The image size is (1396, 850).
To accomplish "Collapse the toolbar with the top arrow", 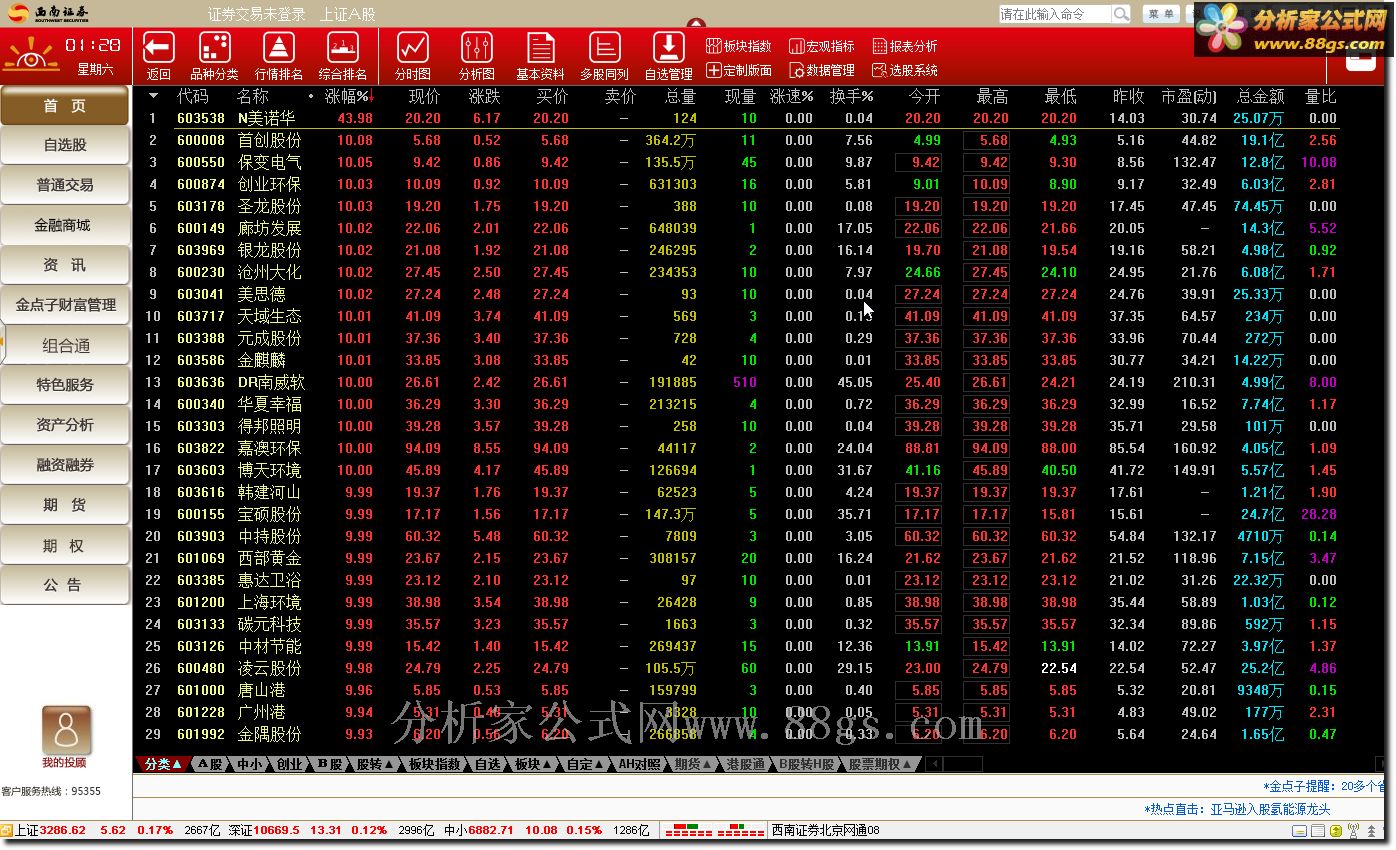I will pyautogui.click(x=696, y=23).
